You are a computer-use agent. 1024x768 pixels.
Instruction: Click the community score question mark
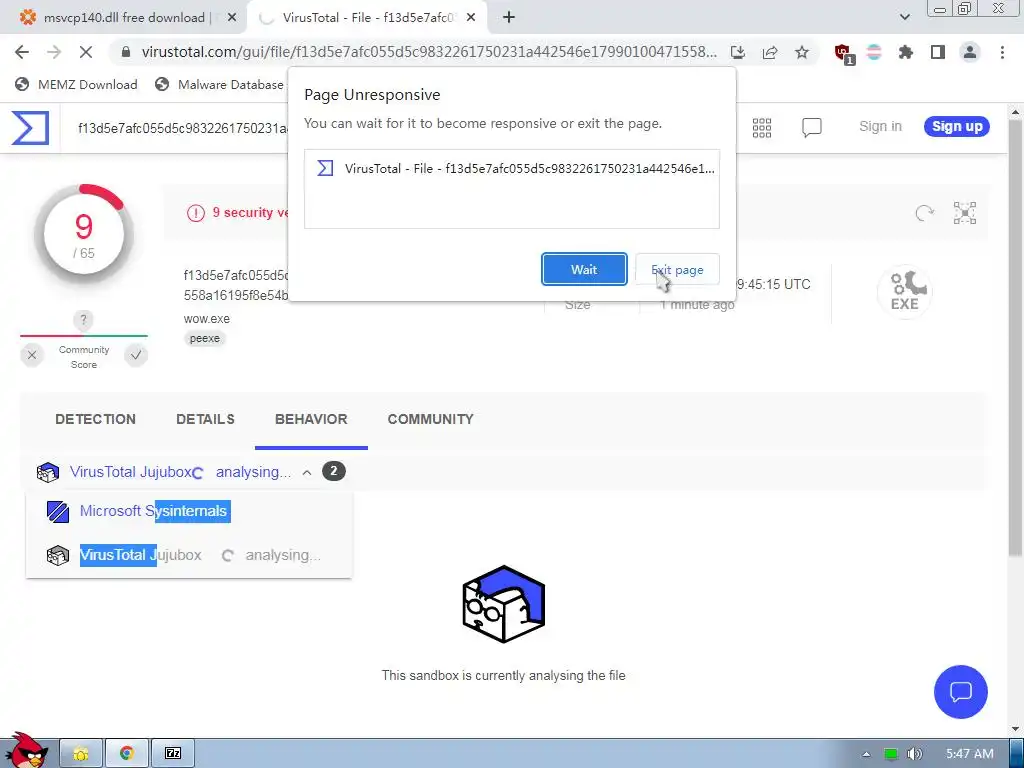tap(83, 320)
